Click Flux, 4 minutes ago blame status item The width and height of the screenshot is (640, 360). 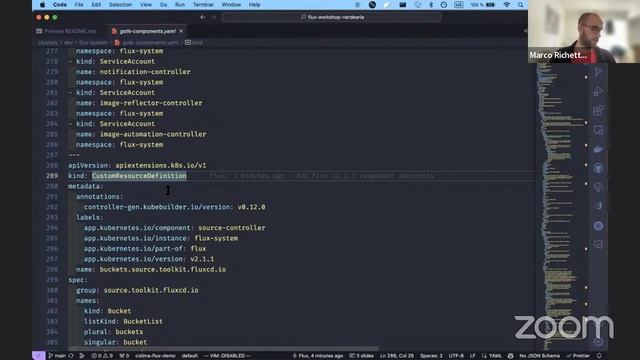click(x=318, y=356)
